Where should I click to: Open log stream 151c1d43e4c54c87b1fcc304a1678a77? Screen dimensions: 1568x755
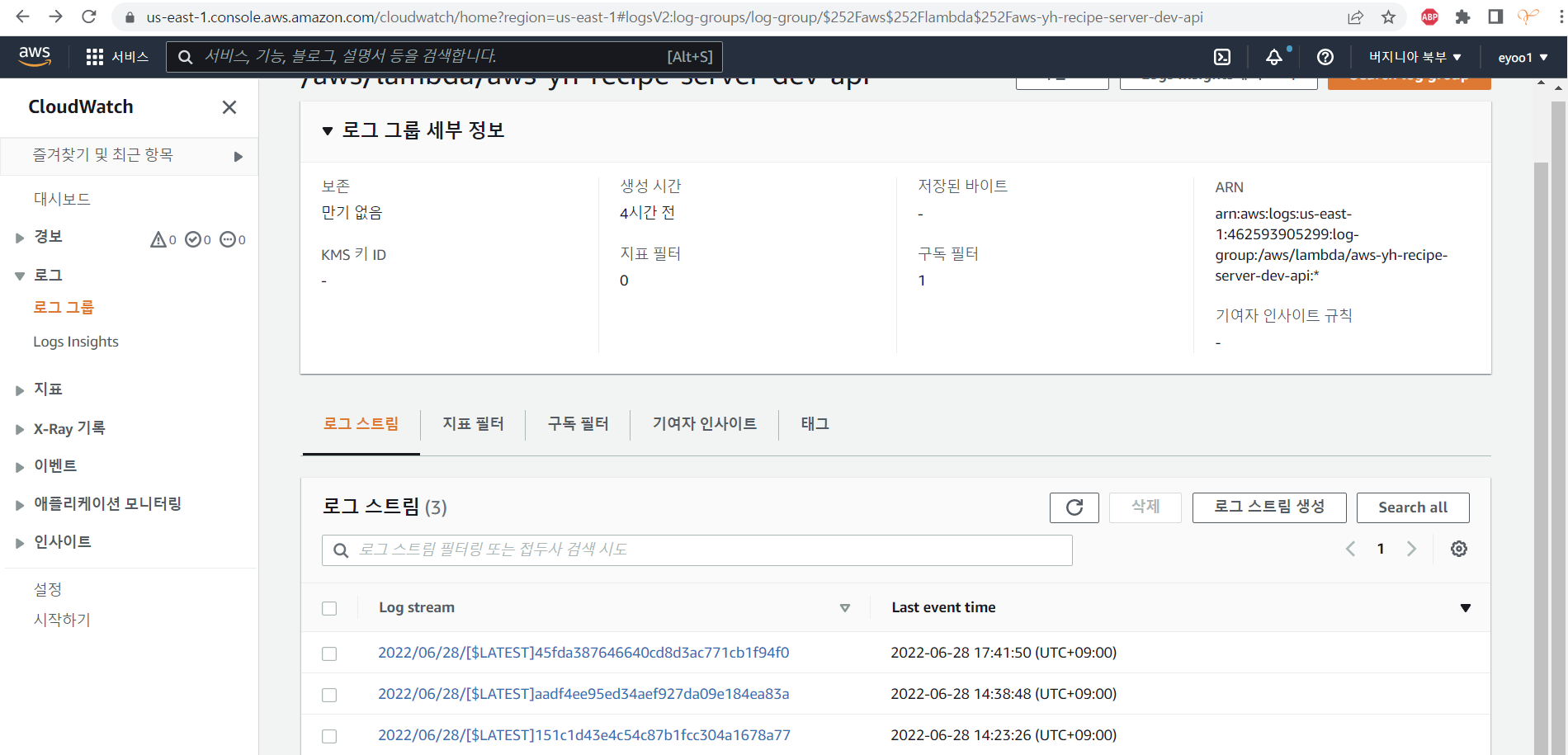click(584, 735)
